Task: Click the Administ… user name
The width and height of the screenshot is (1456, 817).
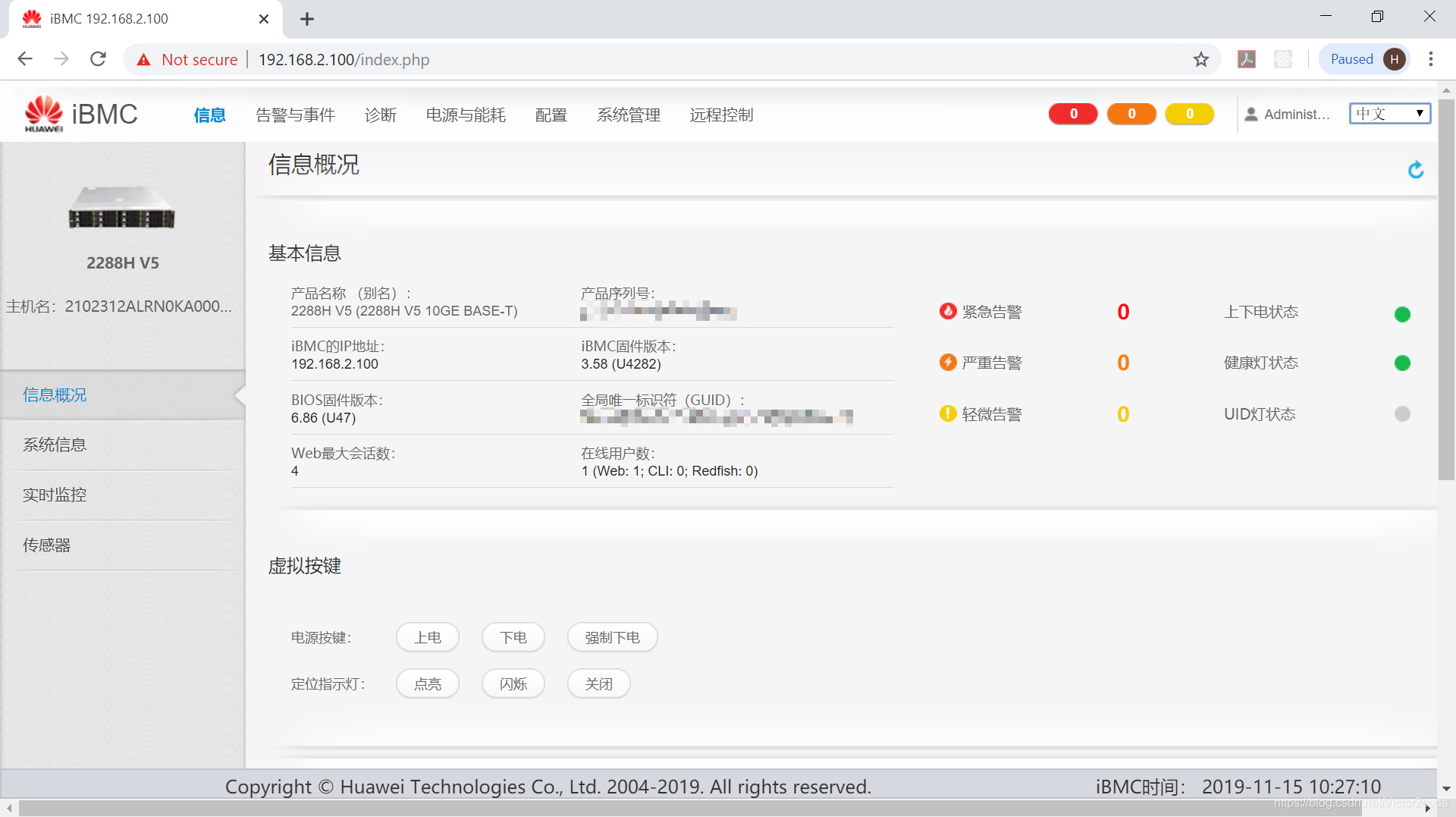Action: tap(1298, 115)
